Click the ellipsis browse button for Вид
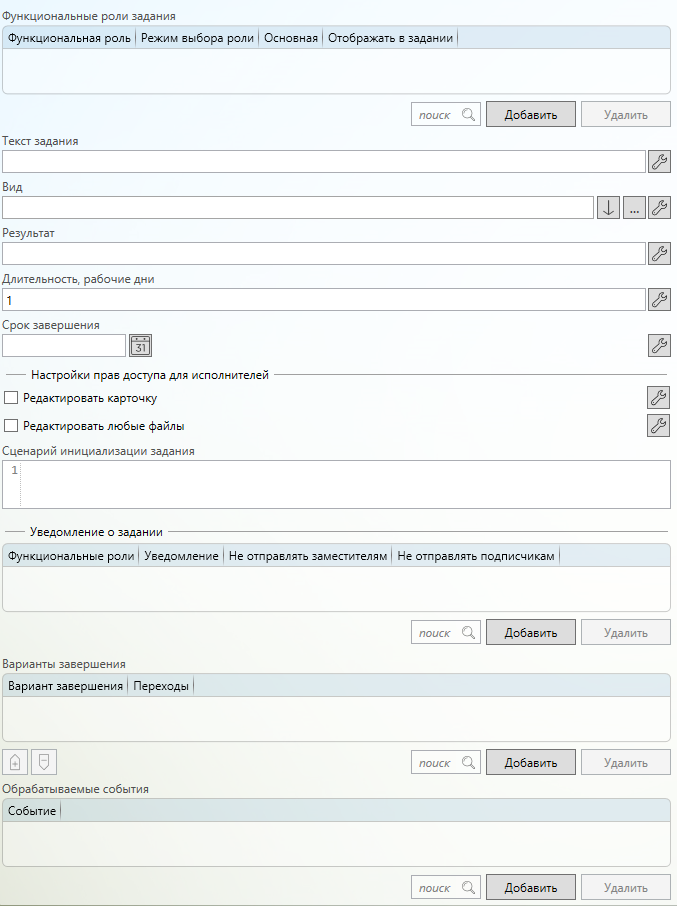Image resolution: width=677 pixels, height=906 pixels. pos(634,207)
